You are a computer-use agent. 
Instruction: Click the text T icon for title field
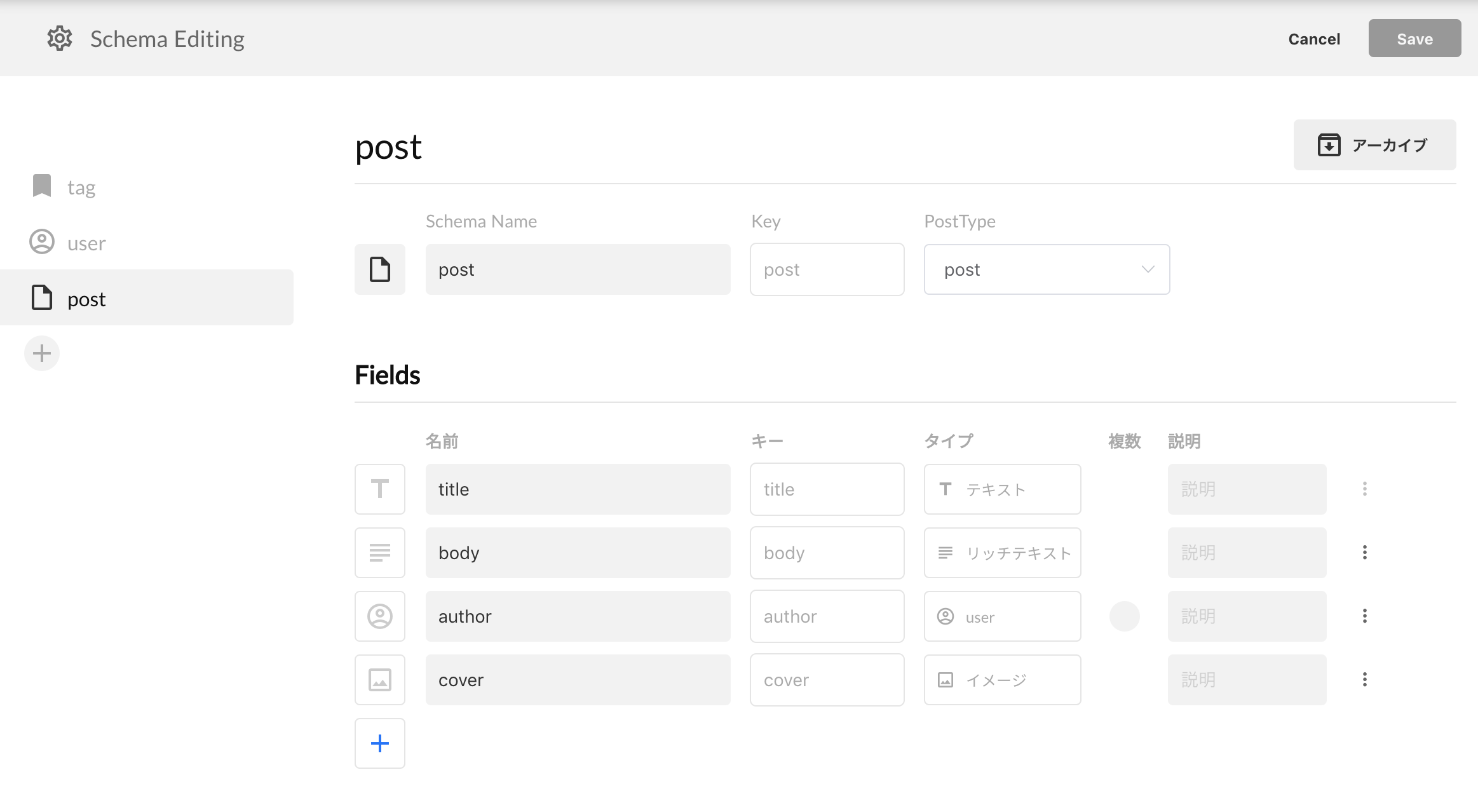pos(380,489)
